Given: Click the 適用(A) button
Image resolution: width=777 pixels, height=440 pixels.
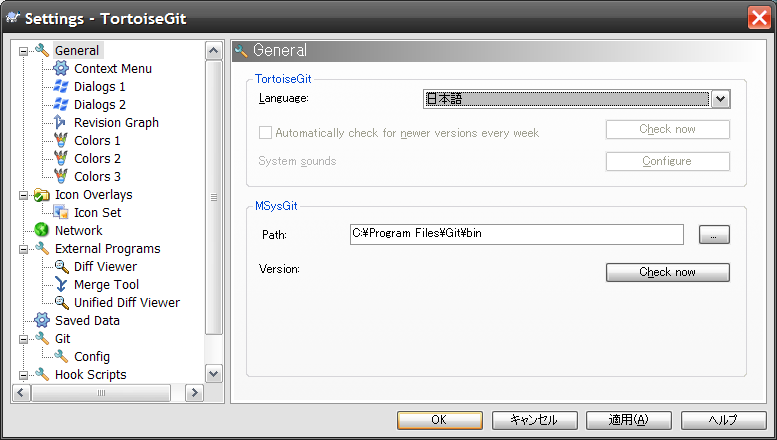Looking at the screenshot, I should coord(629,420).
